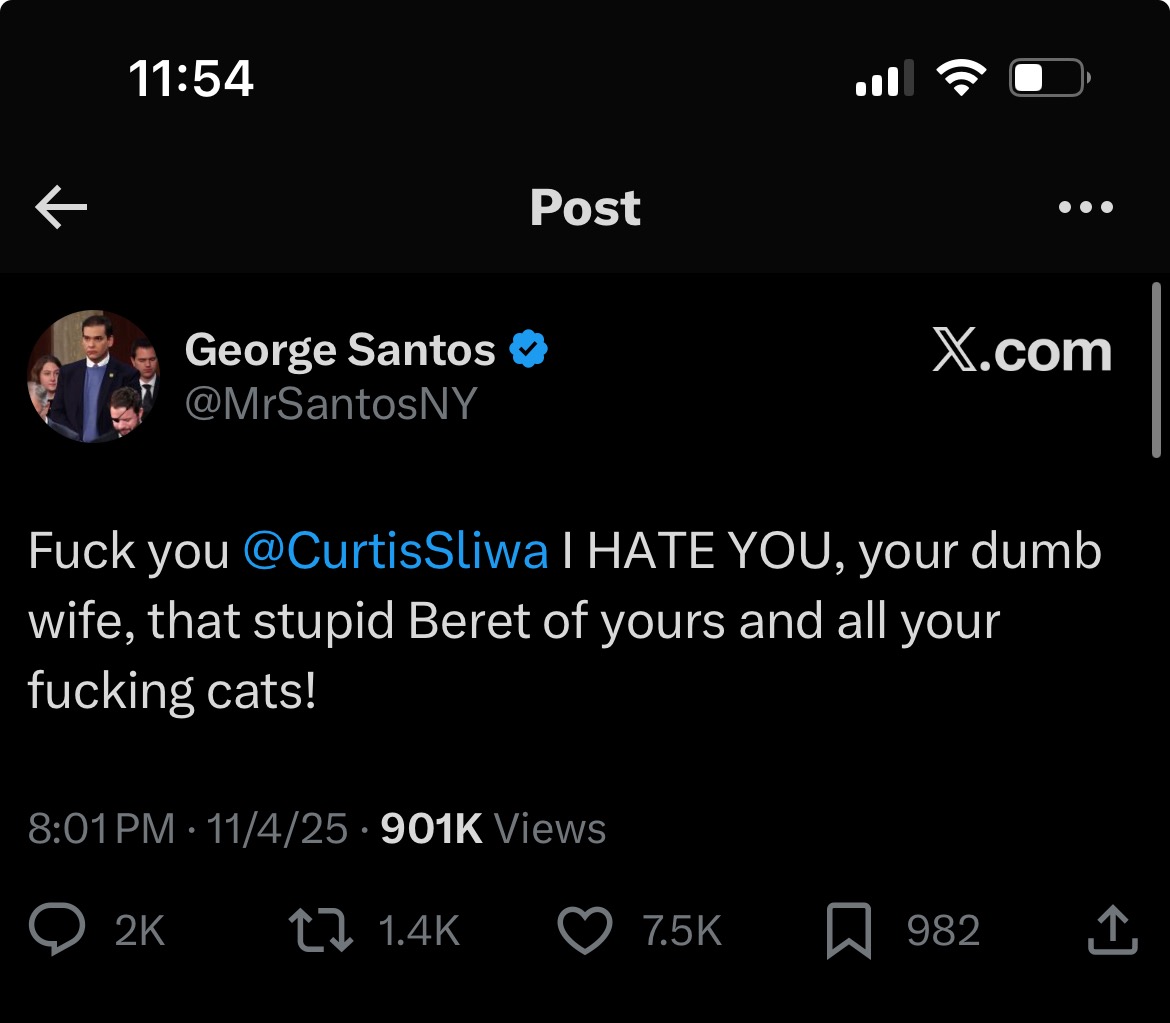Open the three-dot more options menu

(x=1085, y=208)
